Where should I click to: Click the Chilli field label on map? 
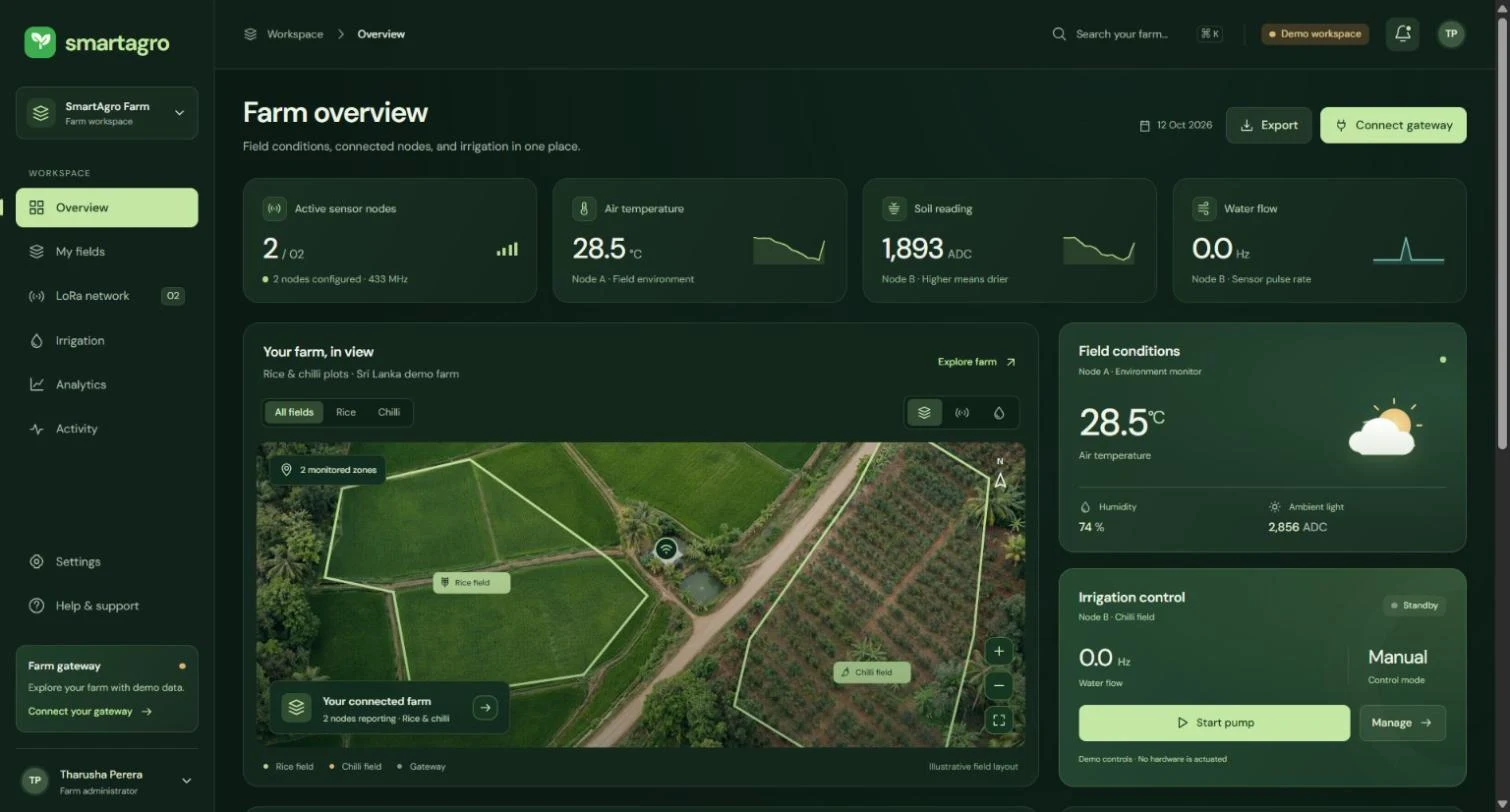[872, 672]
